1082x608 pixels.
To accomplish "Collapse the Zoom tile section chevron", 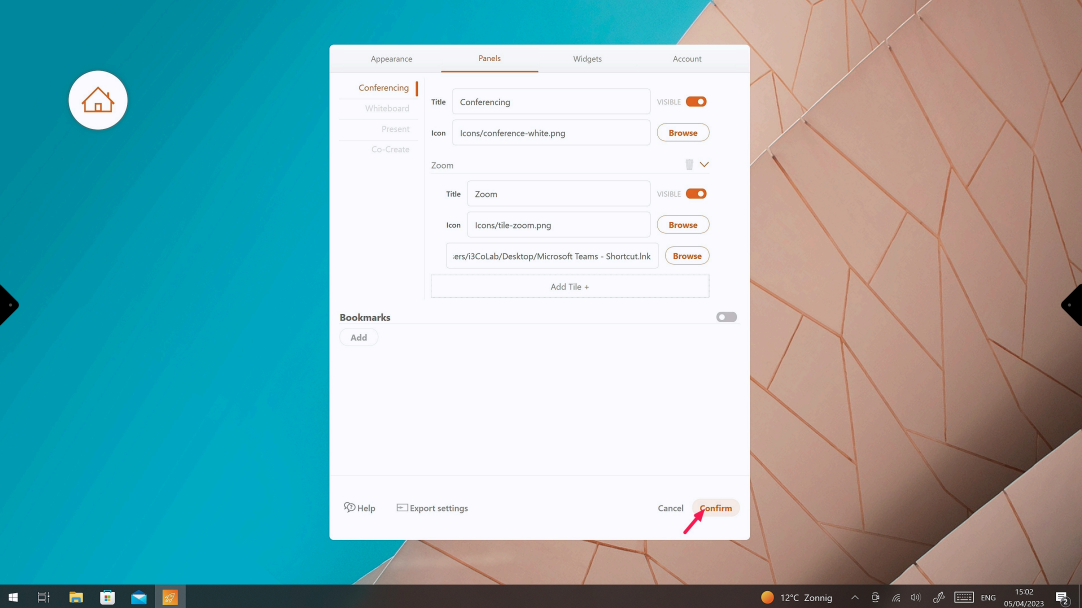I will click(x=704, y=165).
